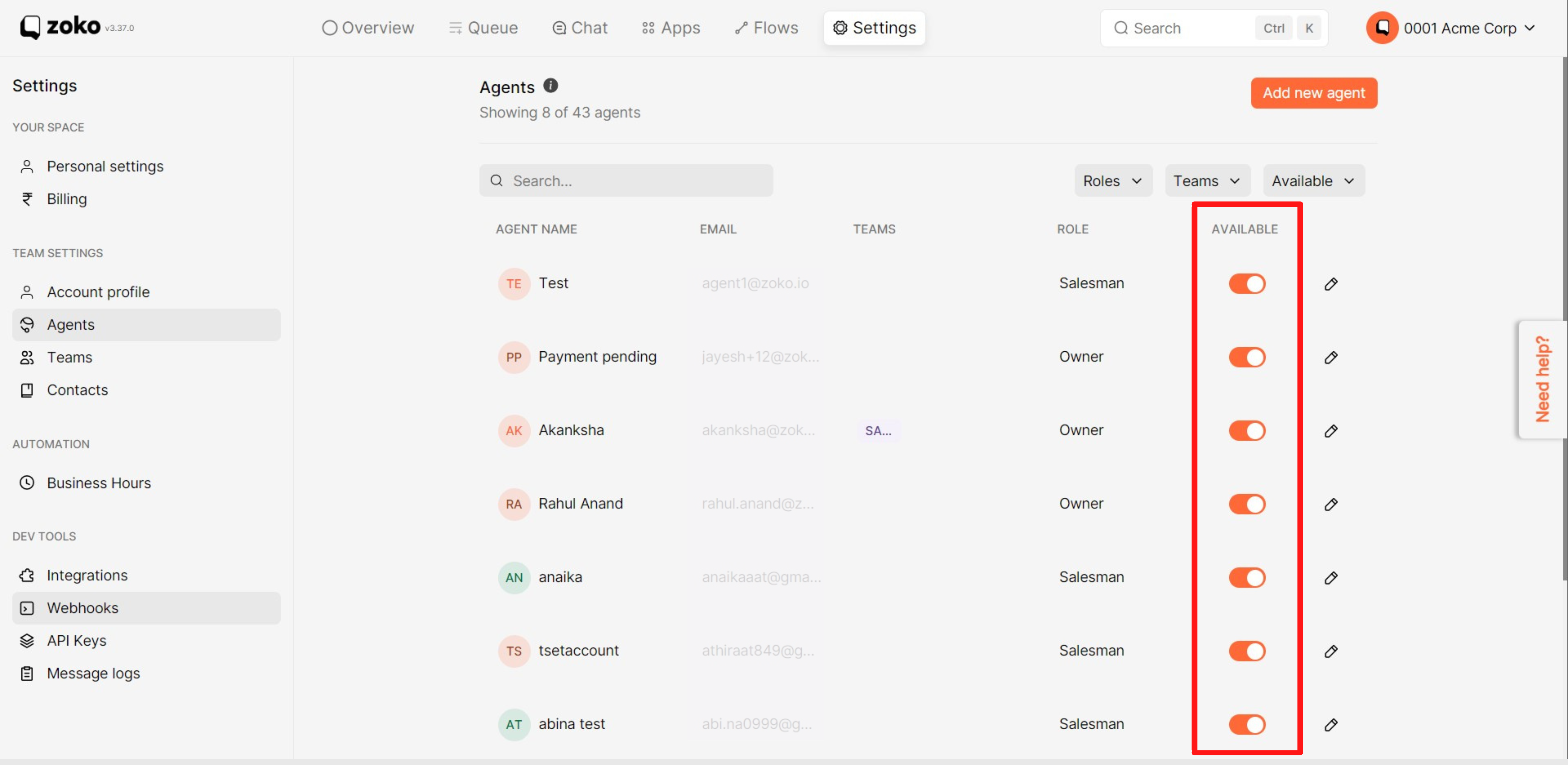
Task: Open the Need help? side tab
Action: point(1542,379)
